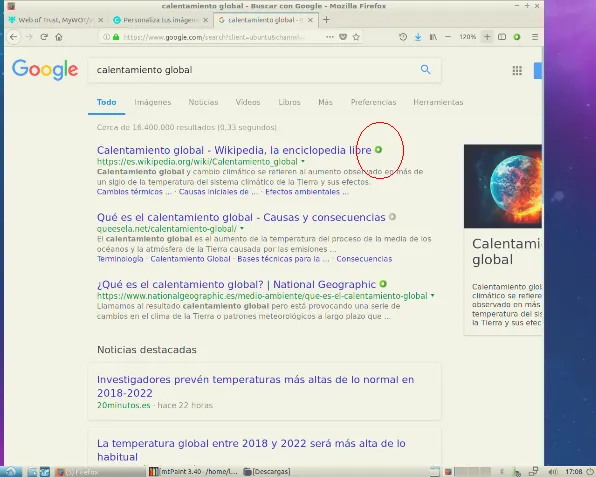Click the Google logo
This screenshot has height=477, width=596.
coord(45,70)
